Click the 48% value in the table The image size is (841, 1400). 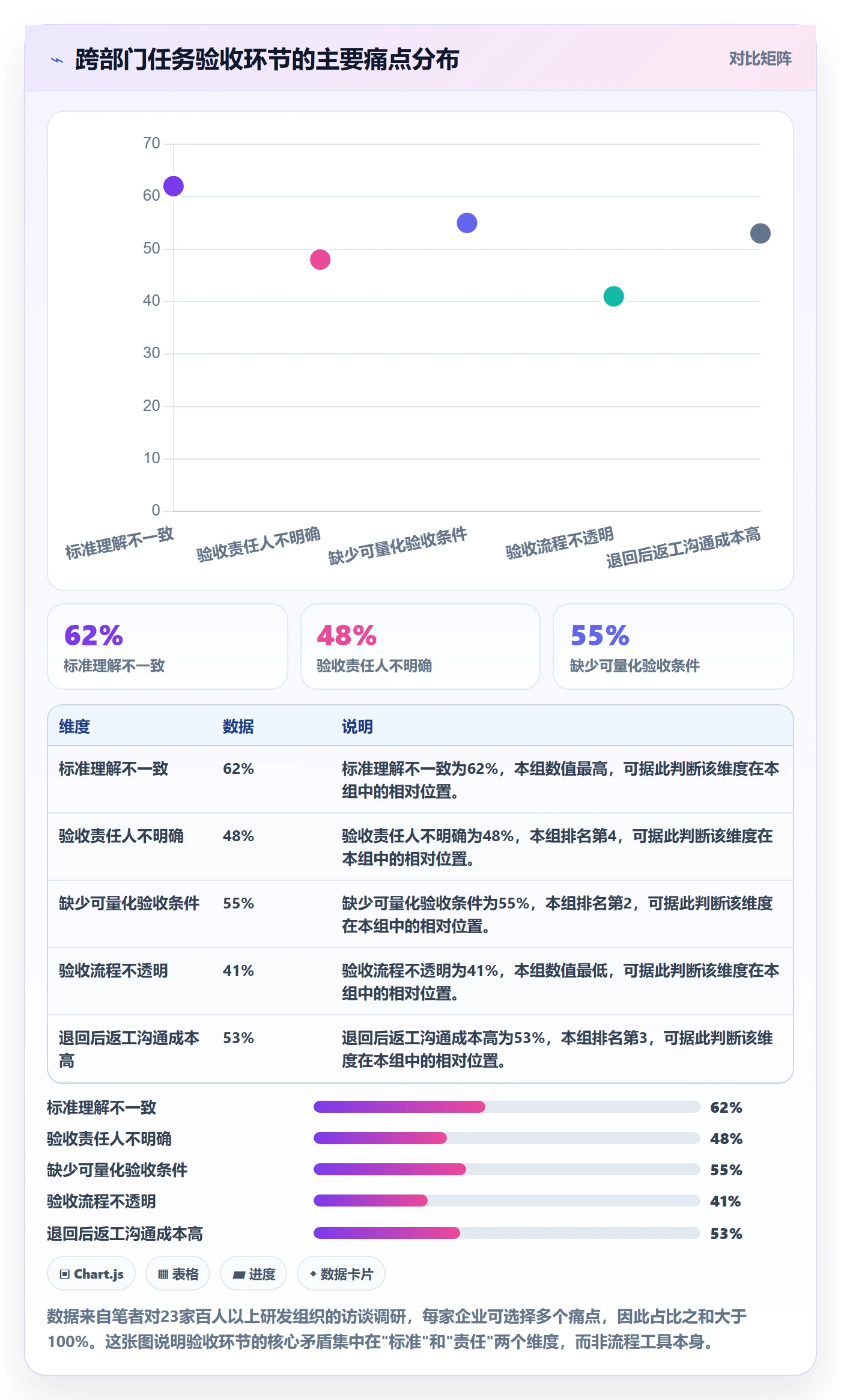(x=238, y=836)
